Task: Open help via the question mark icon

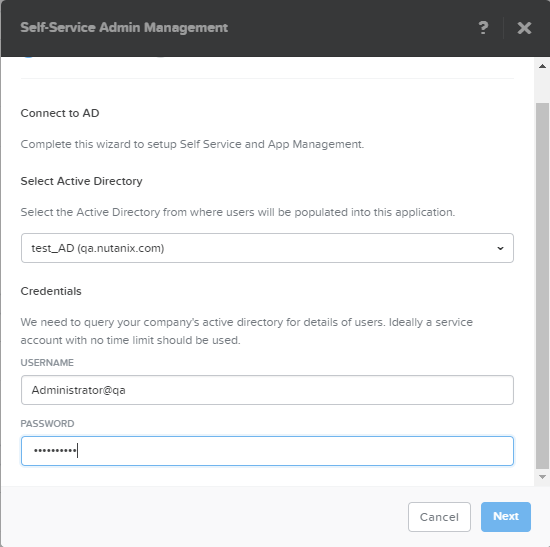Action: [483, 28]
